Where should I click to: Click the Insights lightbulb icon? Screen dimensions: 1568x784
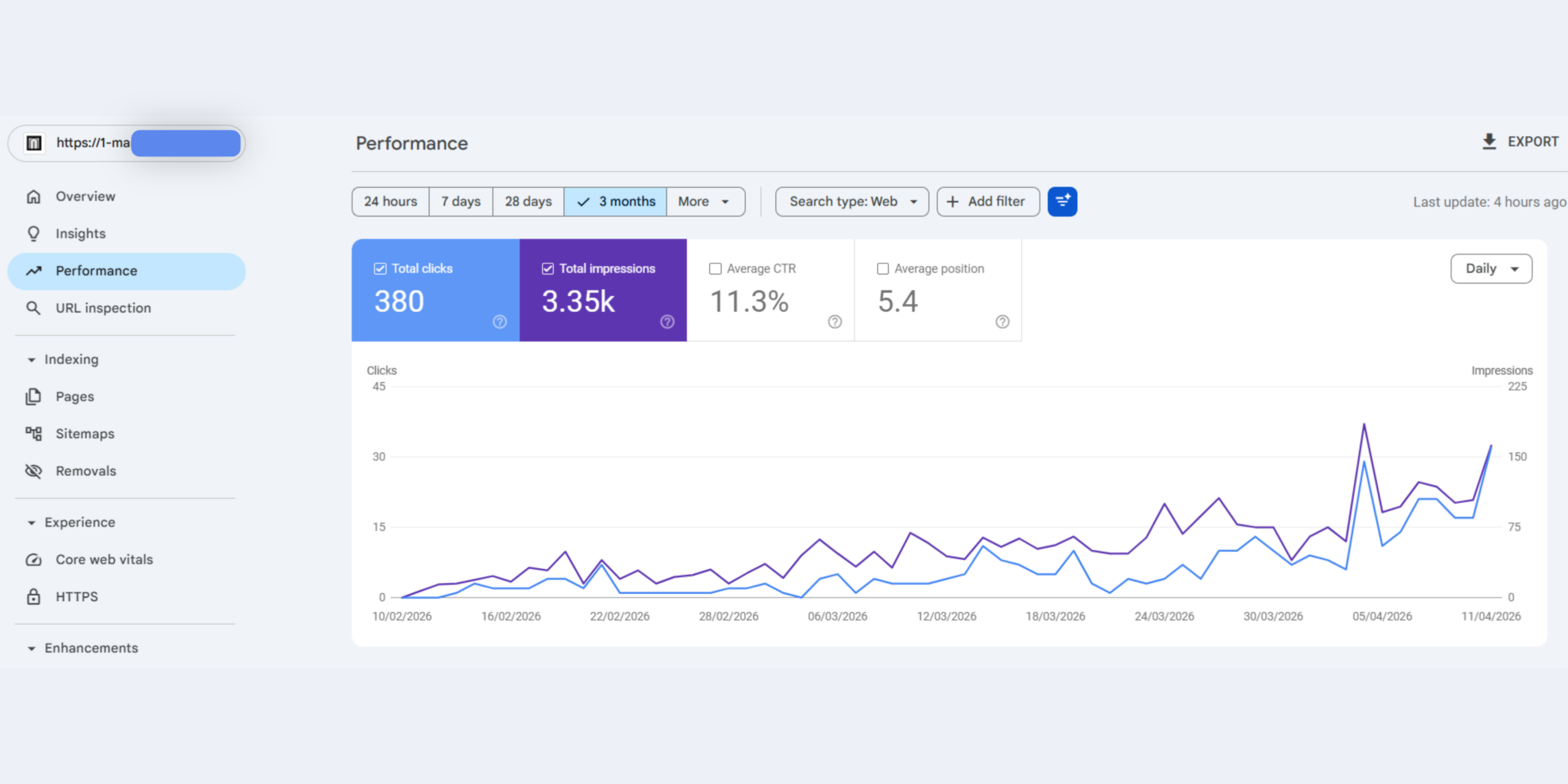[x=34, y=234]
